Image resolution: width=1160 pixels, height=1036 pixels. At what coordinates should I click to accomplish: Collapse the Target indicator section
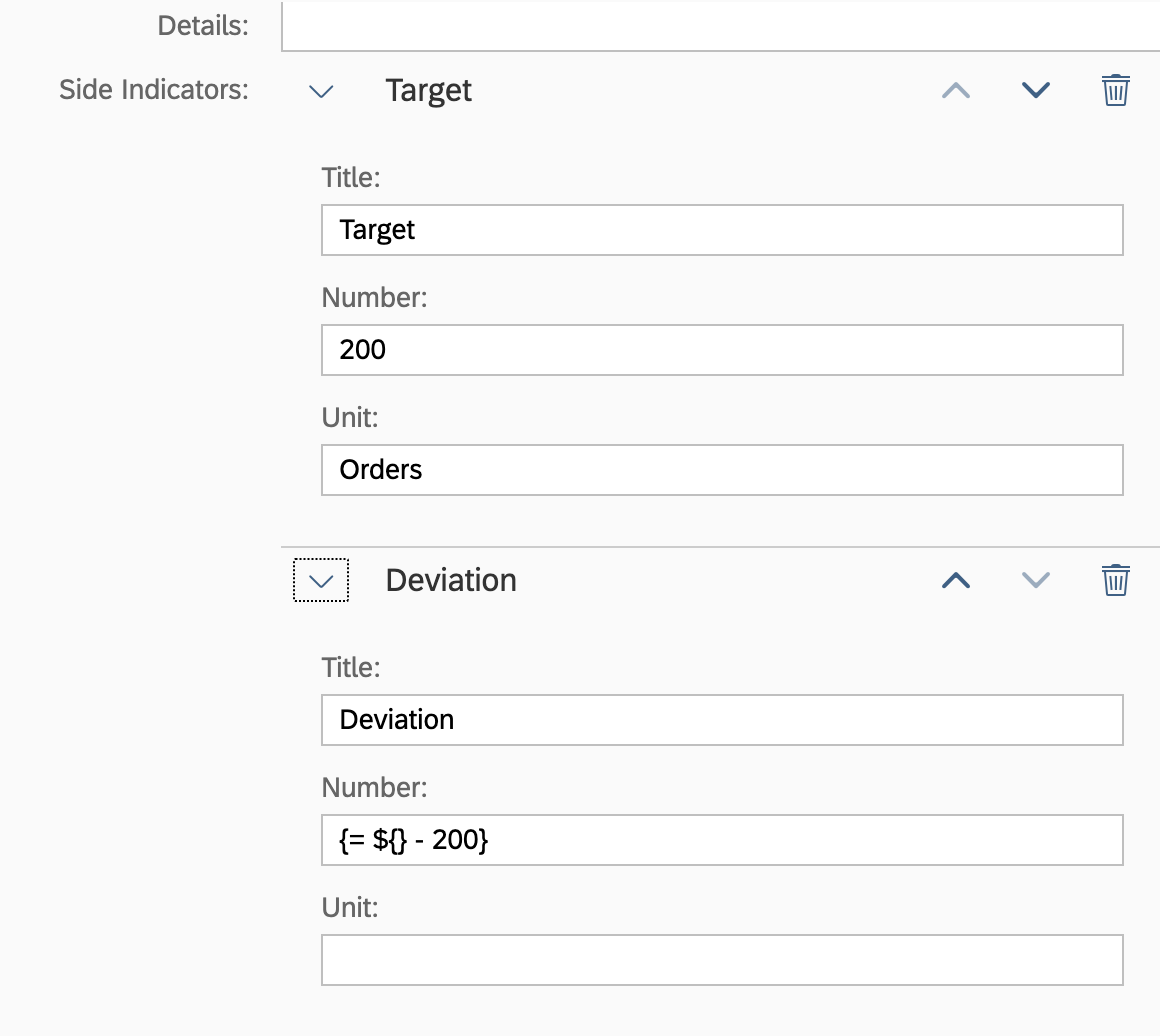coord(320,90)
